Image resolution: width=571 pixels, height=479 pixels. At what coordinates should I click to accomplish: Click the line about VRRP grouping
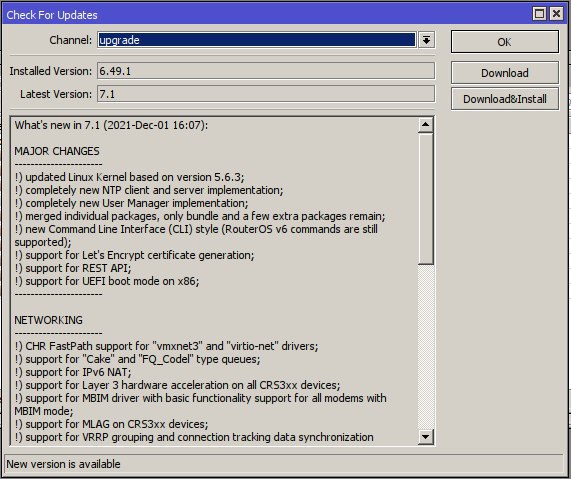pos(194,437)
